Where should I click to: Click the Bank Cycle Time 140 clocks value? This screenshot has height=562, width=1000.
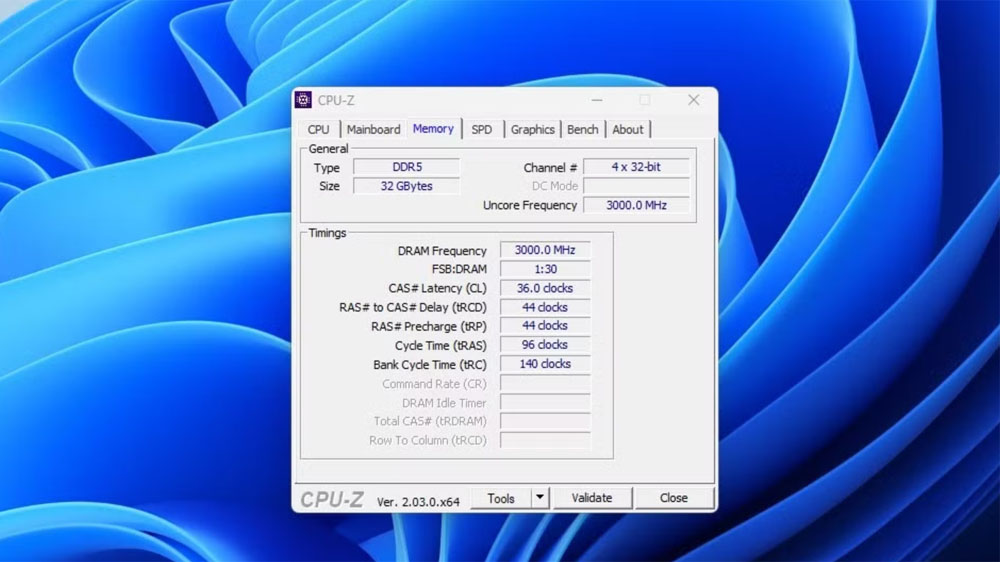pos(545,364)
